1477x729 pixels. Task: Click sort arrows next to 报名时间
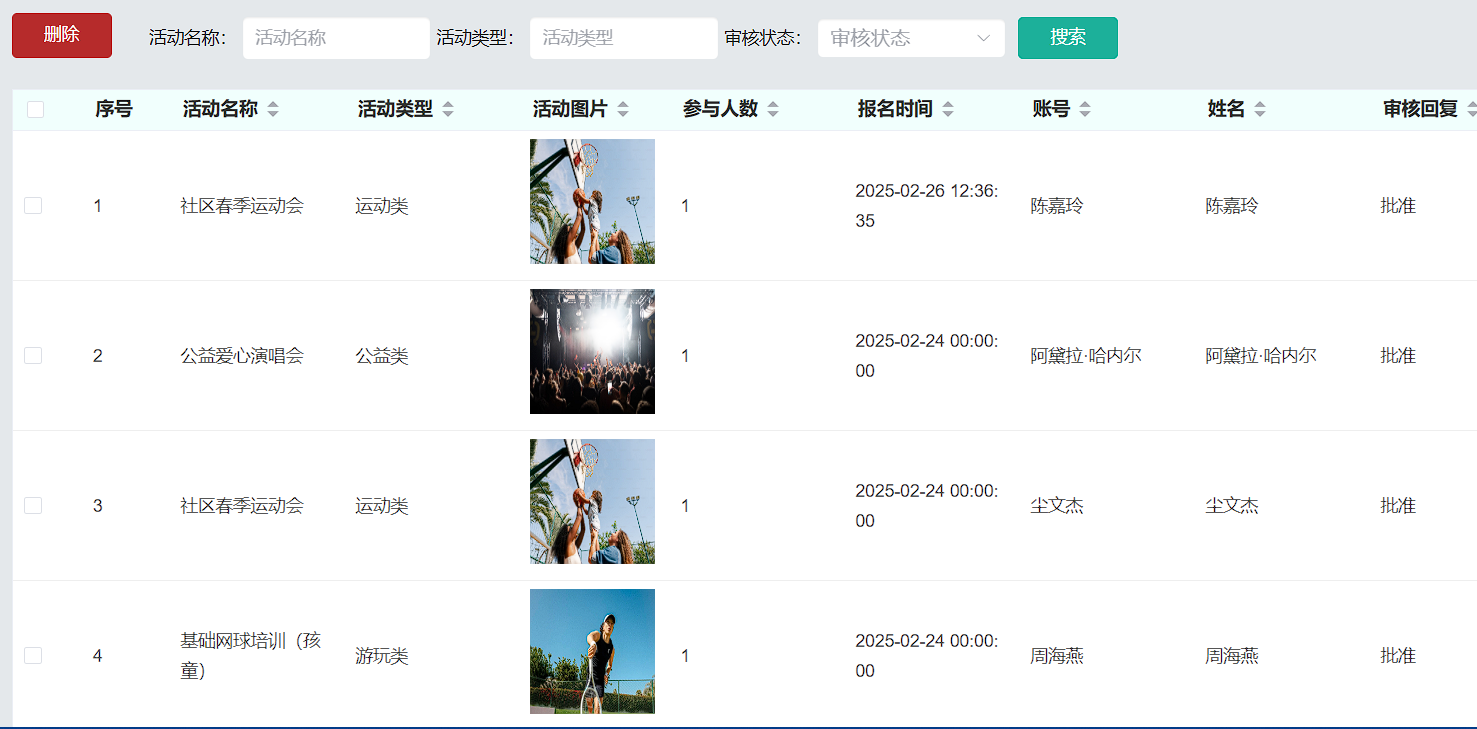[x=948, y=110]
